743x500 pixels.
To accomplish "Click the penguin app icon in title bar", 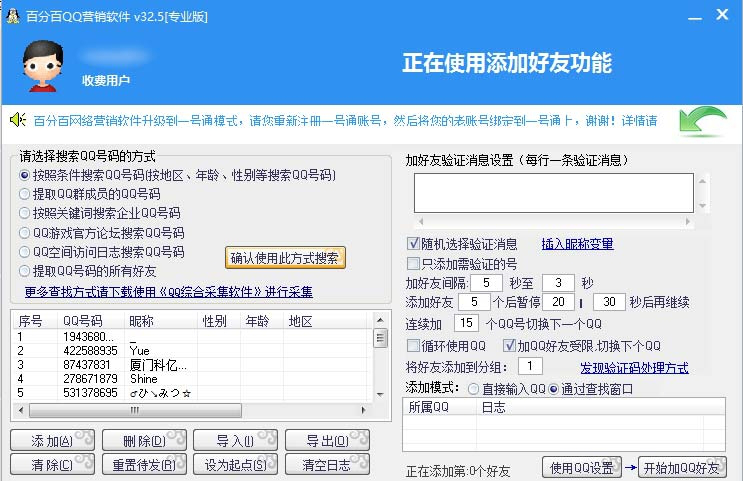I will pyautogui.click(x=12, y=16).
